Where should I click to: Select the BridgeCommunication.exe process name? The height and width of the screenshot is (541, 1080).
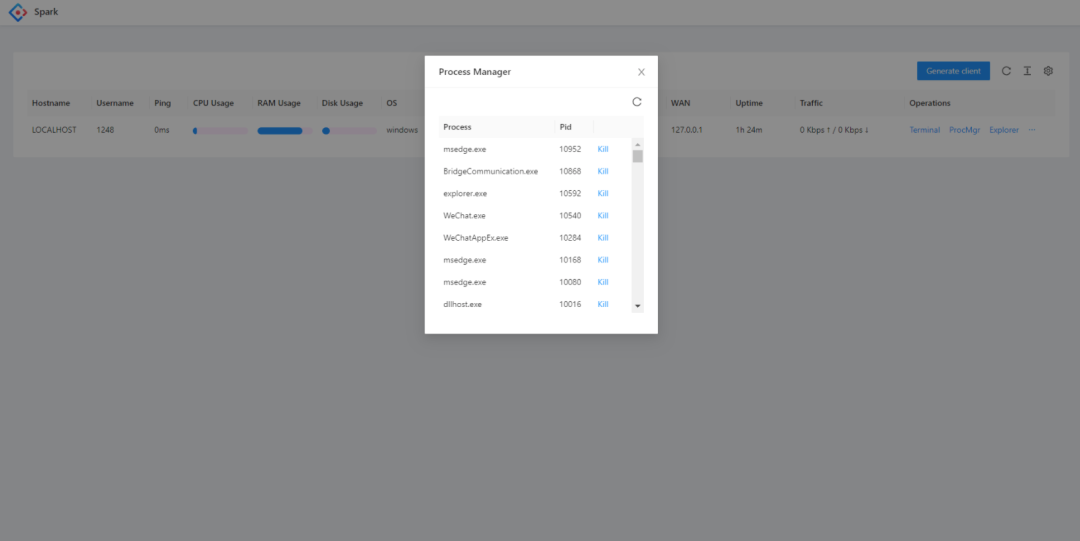(x=490, y=171)
